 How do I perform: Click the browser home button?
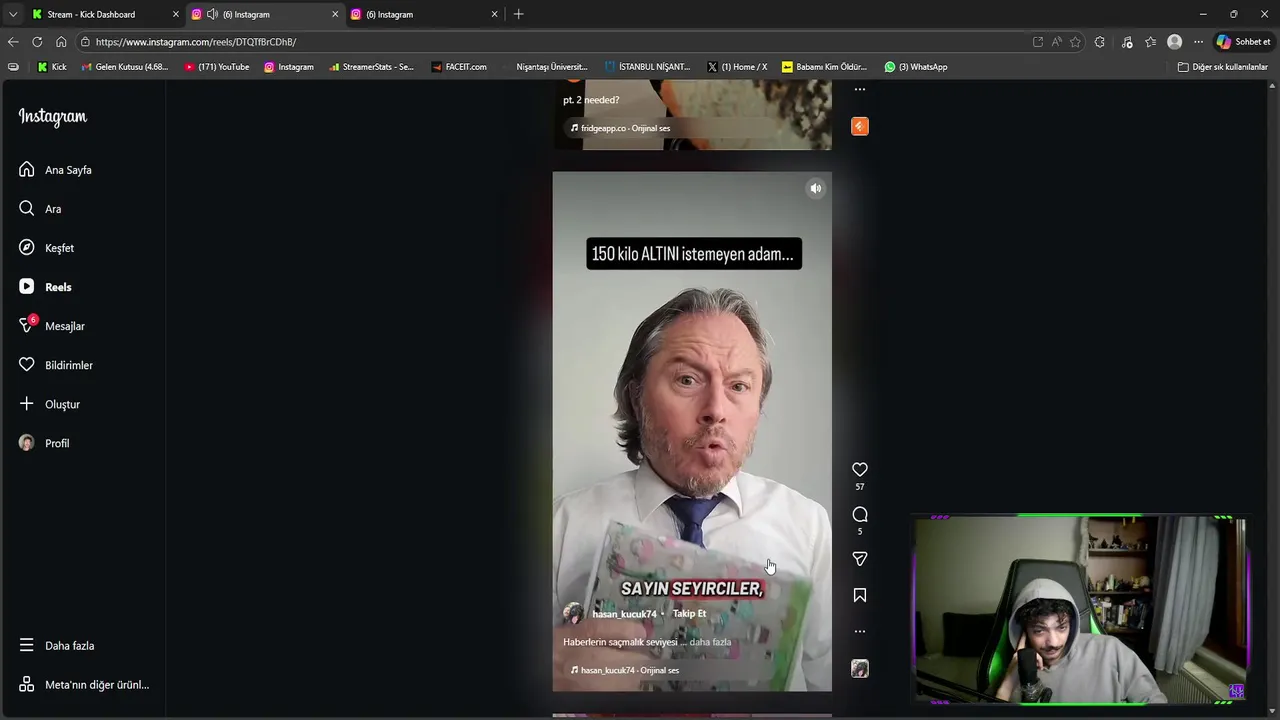click(x=61, y=42)
